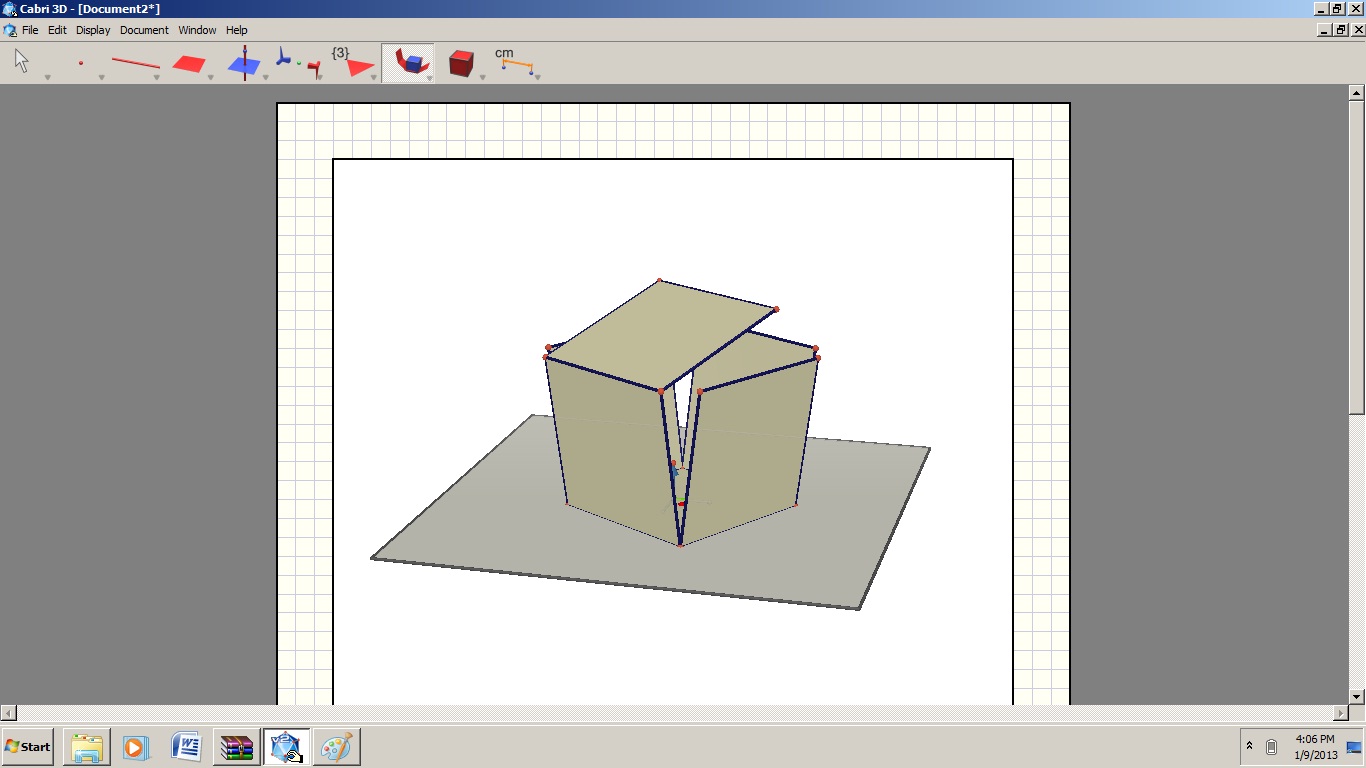Image resolution: width=1366 pixels, height=768 pixels.
Task: Open the Document menu
Action: coord(144,30)
